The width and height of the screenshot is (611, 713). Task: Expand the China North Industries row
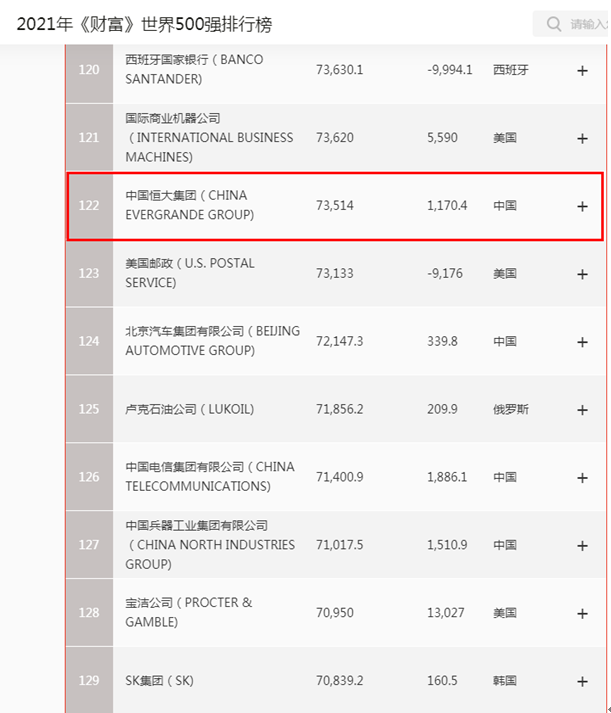pos(582,545)
